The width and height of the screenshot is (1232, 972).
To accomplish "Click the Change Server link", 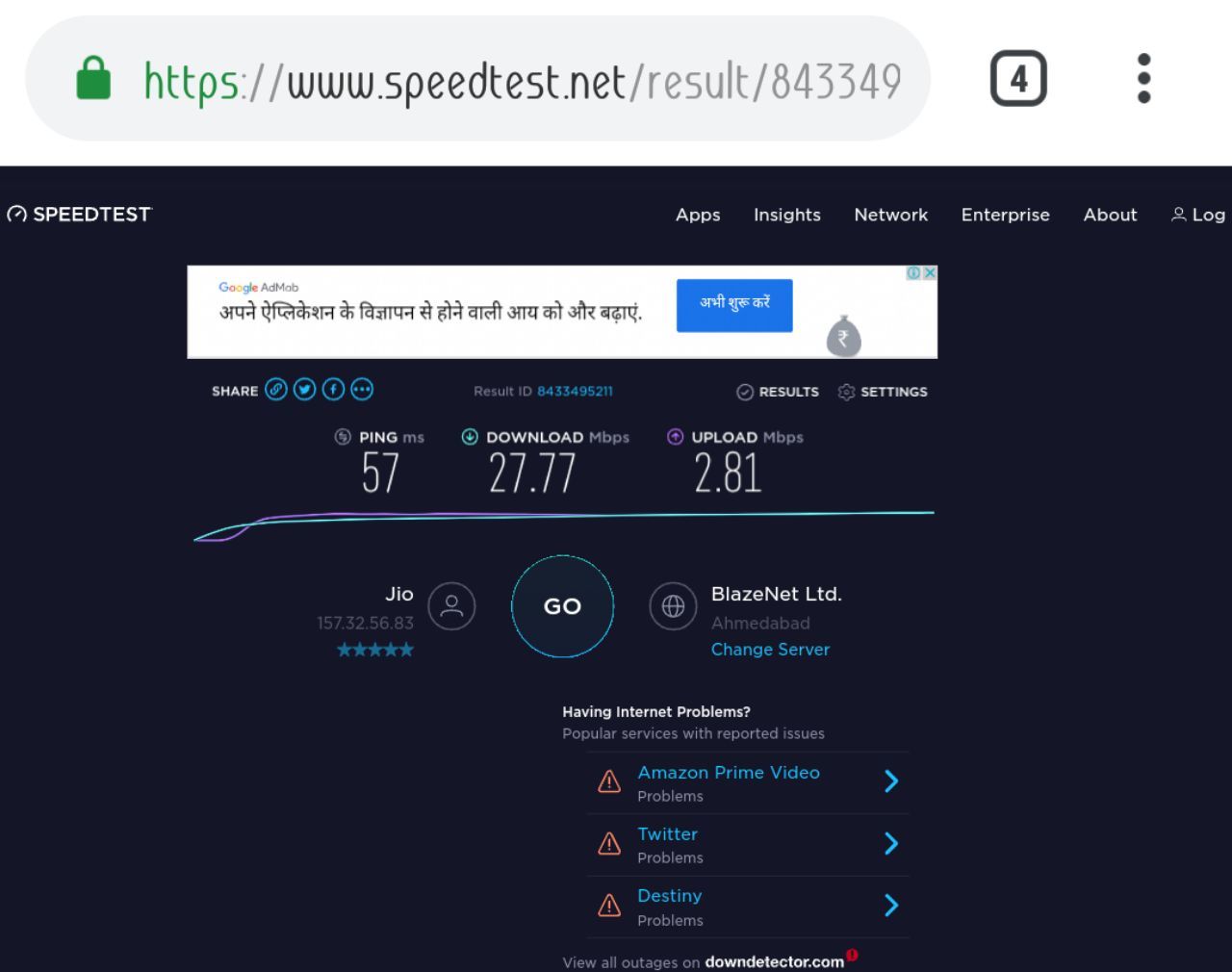I will click(x=770, y=650).
